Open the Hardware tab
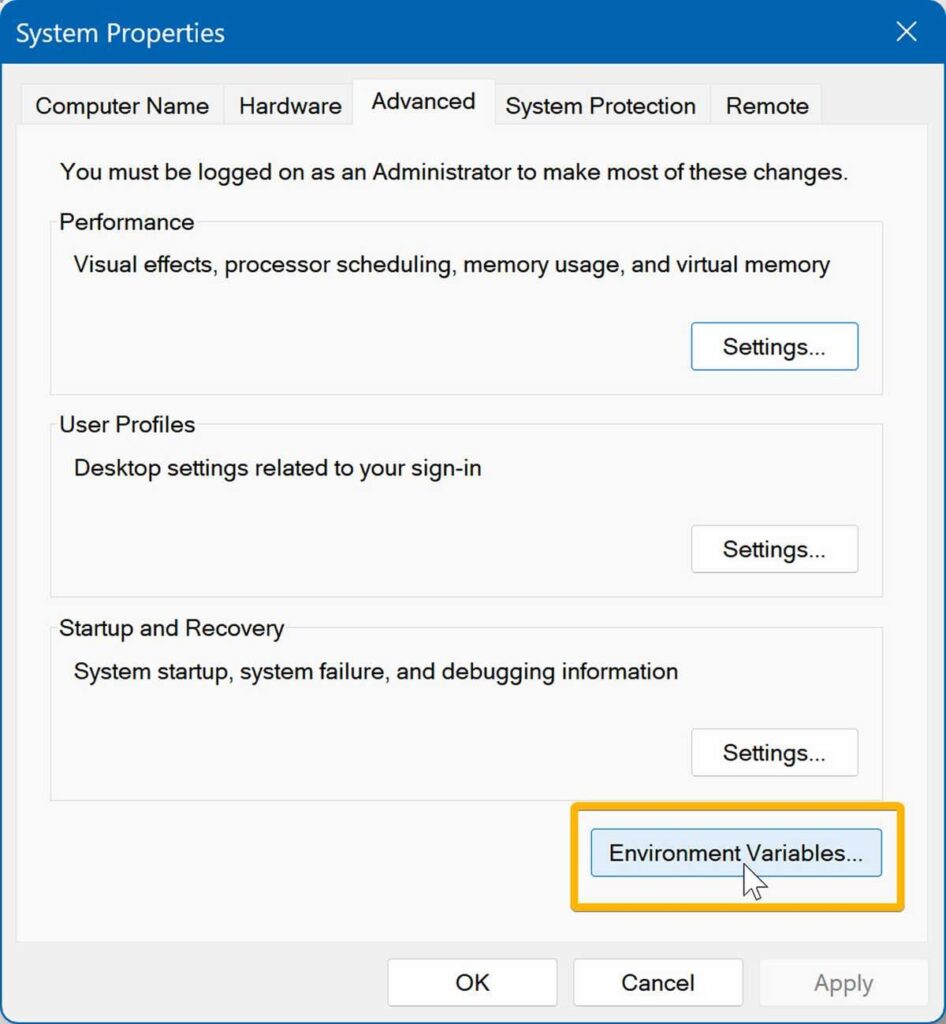The height and width of the screenshot is (1024, 946). tap(290, 106)
